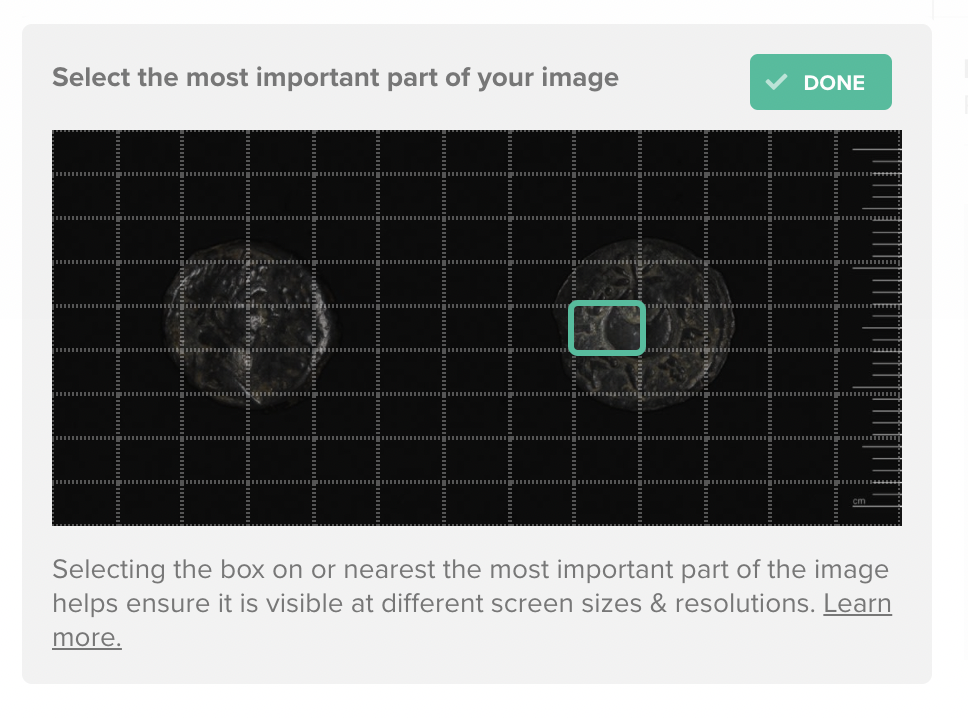This screenshot has height=718, width=968.
Task: Select the middle cell of the top grid row
Action: point(477,152)
